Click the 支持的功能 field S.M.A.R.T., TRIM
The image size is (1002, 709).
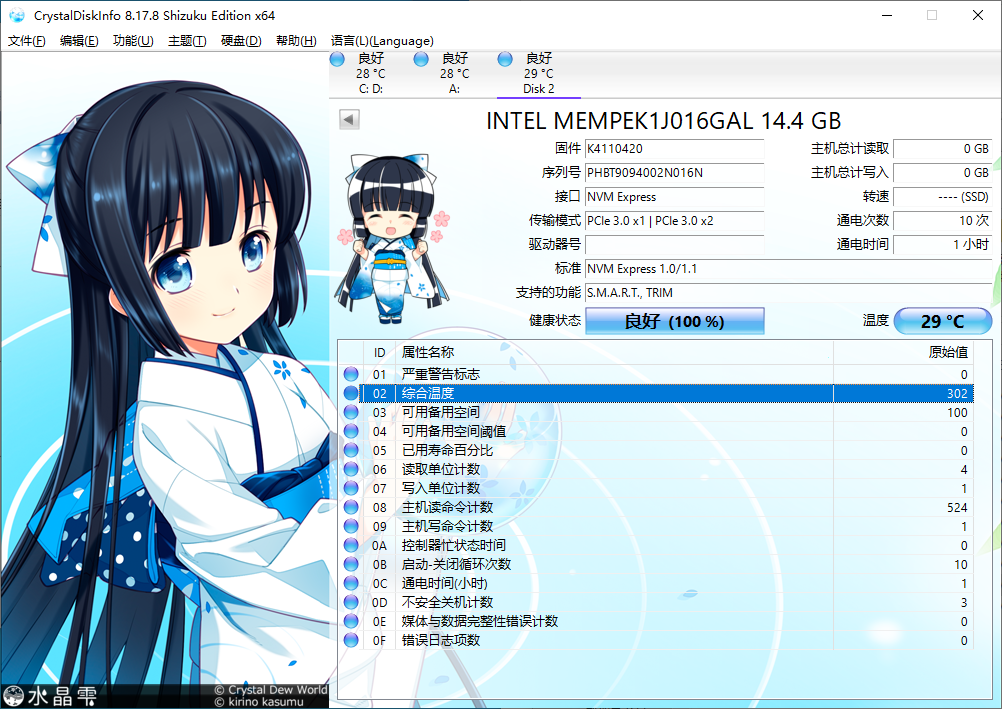(x=788, y=293)
